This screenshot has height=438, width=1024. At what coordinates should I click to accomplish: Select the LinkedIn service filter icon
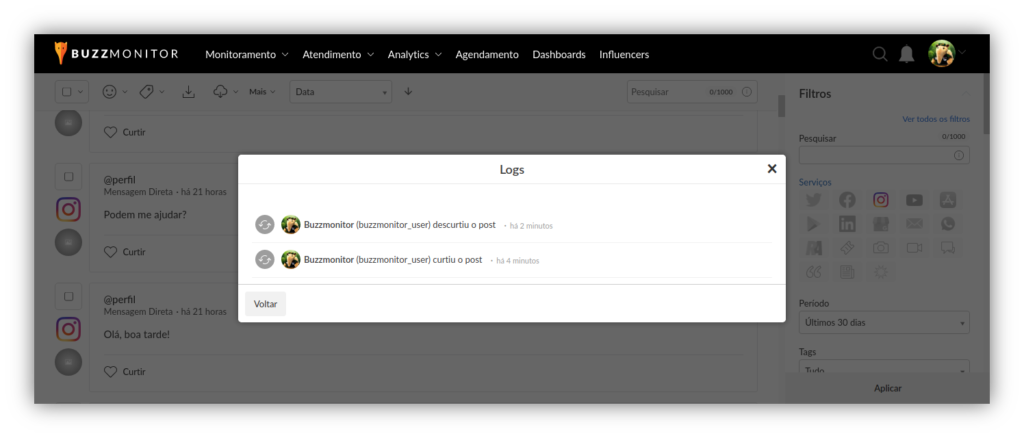click(847, 224)
